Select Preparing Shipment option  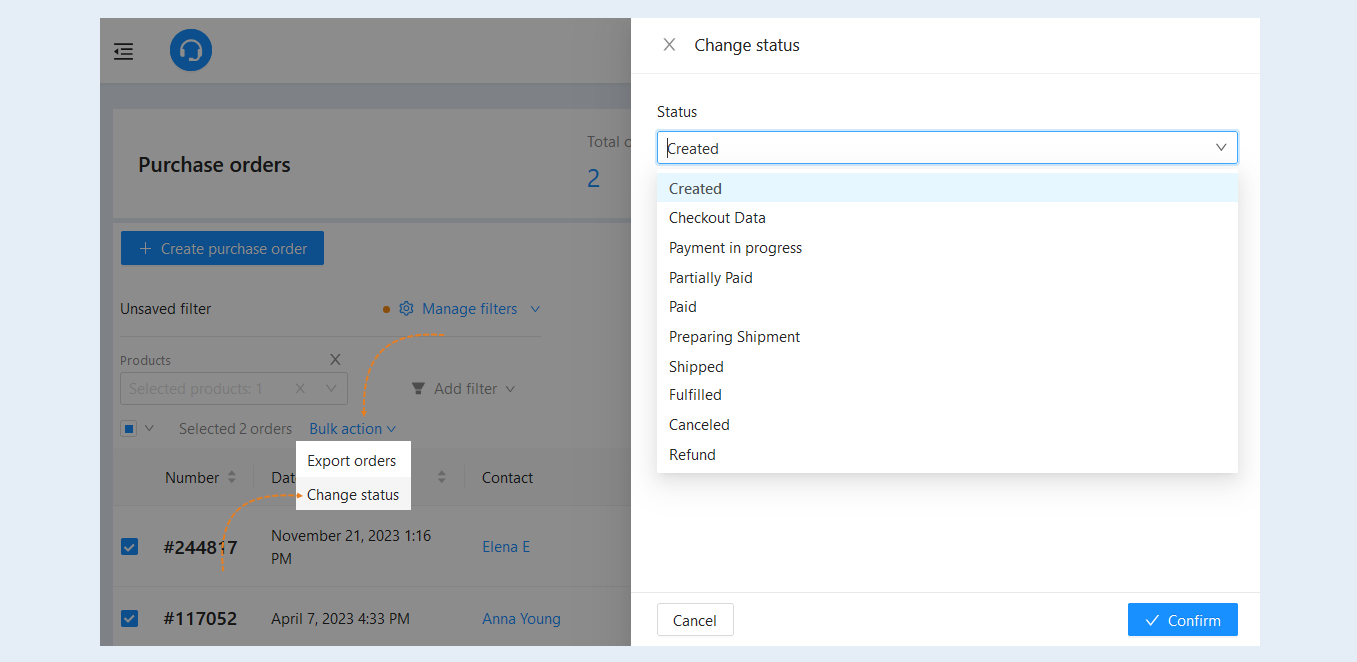click(x=947, y=337)
